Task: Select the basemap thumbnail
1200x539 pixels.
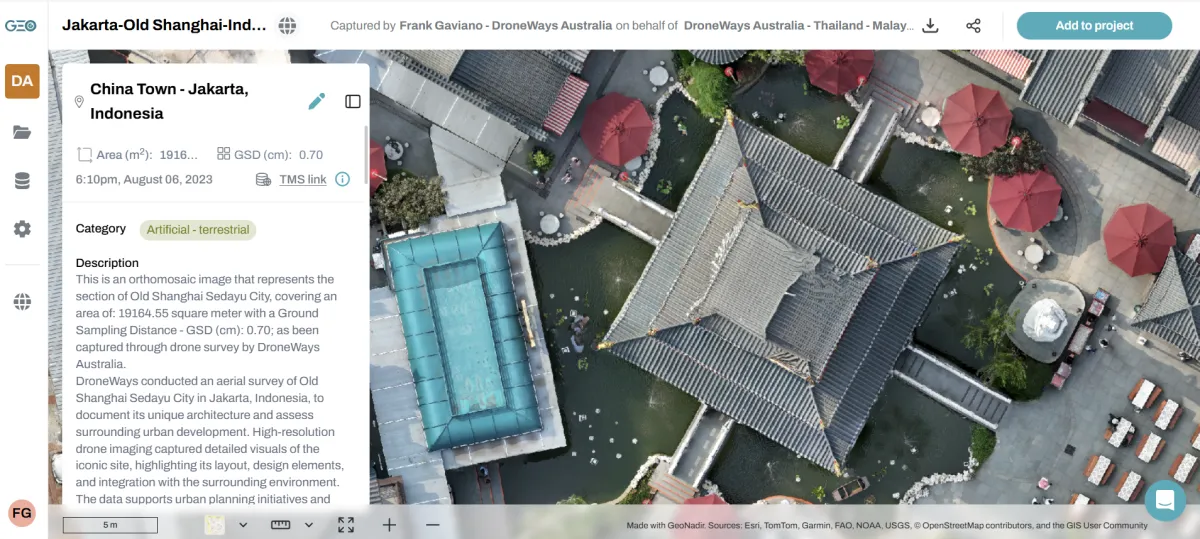Action: click(214, 524)
